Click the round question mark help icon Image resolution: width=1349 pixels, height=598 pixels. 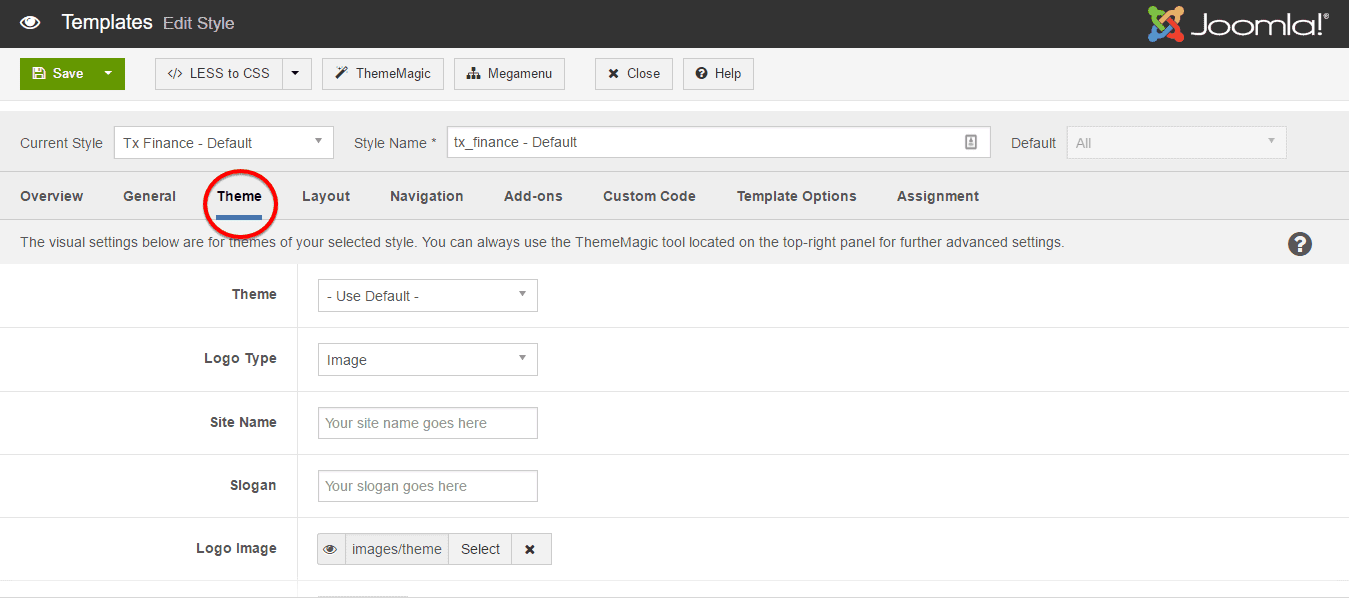pyautogui.click(x=1299, y=244)
